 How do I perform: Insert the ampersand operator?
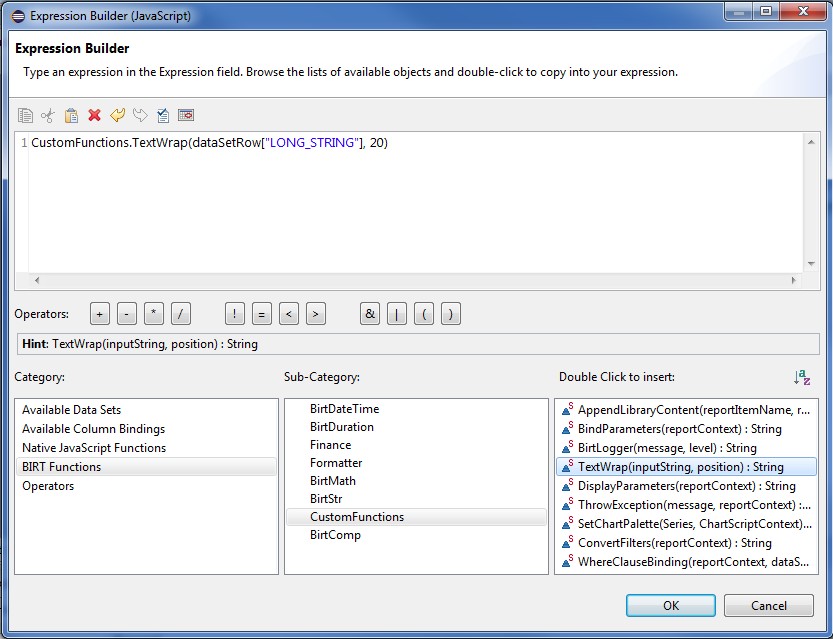click(370, 314)
